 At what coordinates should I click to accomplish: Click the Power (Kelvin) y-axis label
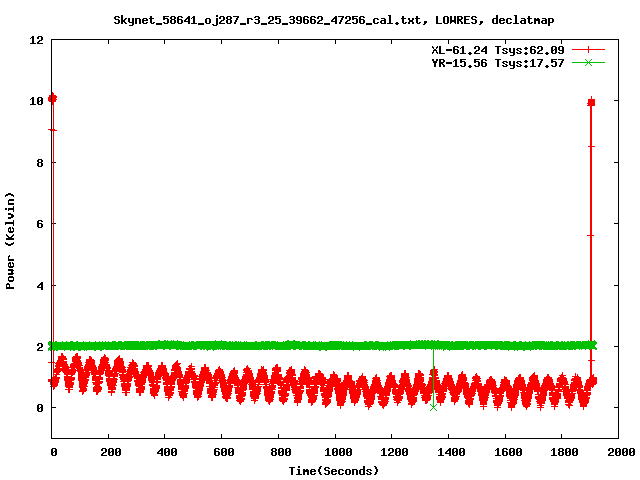[x=10, y=241]
